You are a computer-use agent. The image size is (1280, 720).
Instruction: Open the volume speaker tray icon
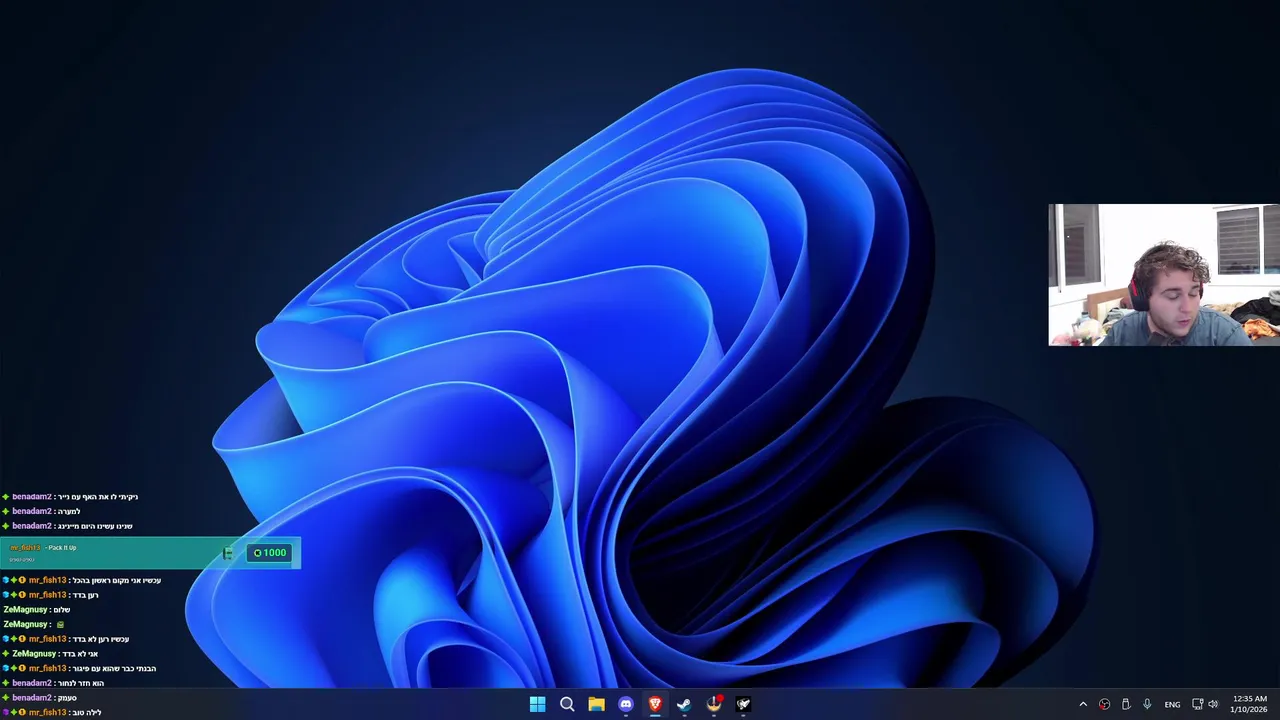click(x=1213, y=704)
